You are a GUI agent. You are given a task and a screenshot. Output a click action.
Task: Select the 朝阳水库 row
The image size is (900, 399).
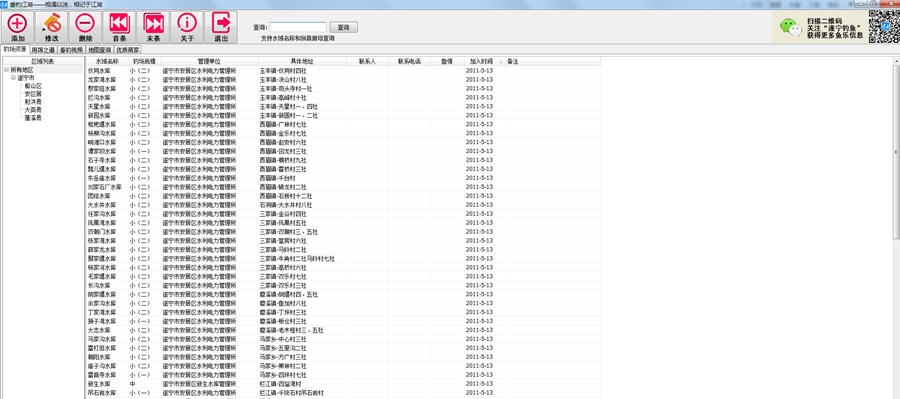[x=343, y=357]
